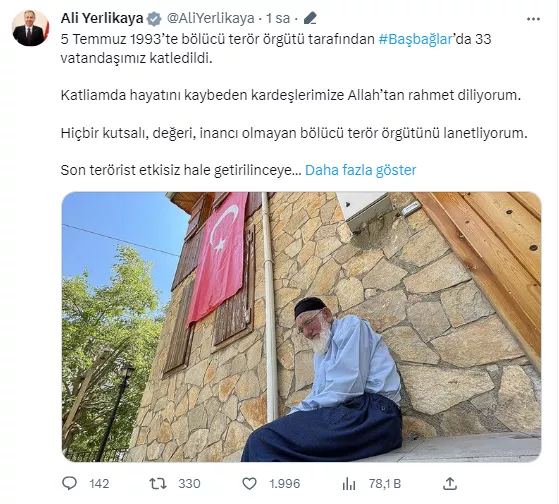
Task: Click the share upload icon
Action: point(450,484)
